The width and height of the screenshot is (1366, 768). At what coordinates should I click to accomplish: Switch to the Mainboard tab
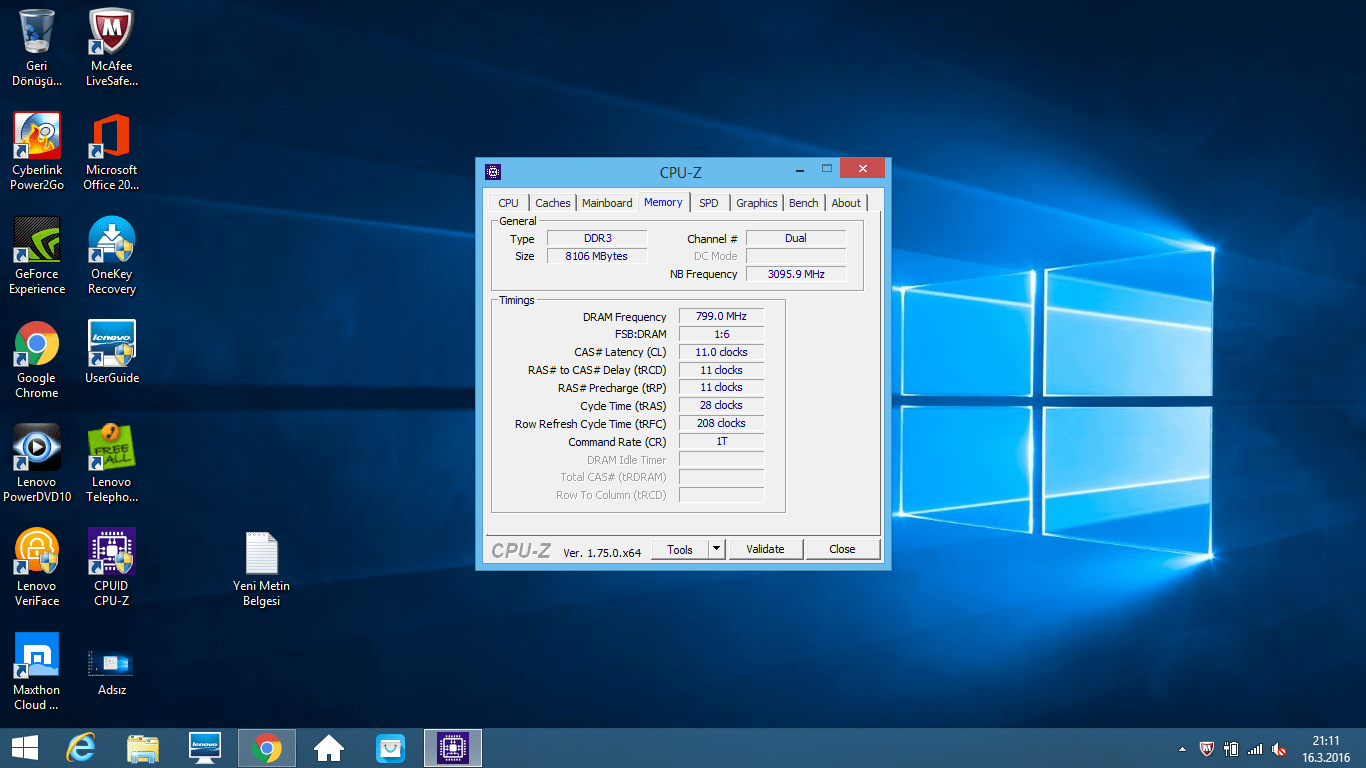(x=607, y=203)
